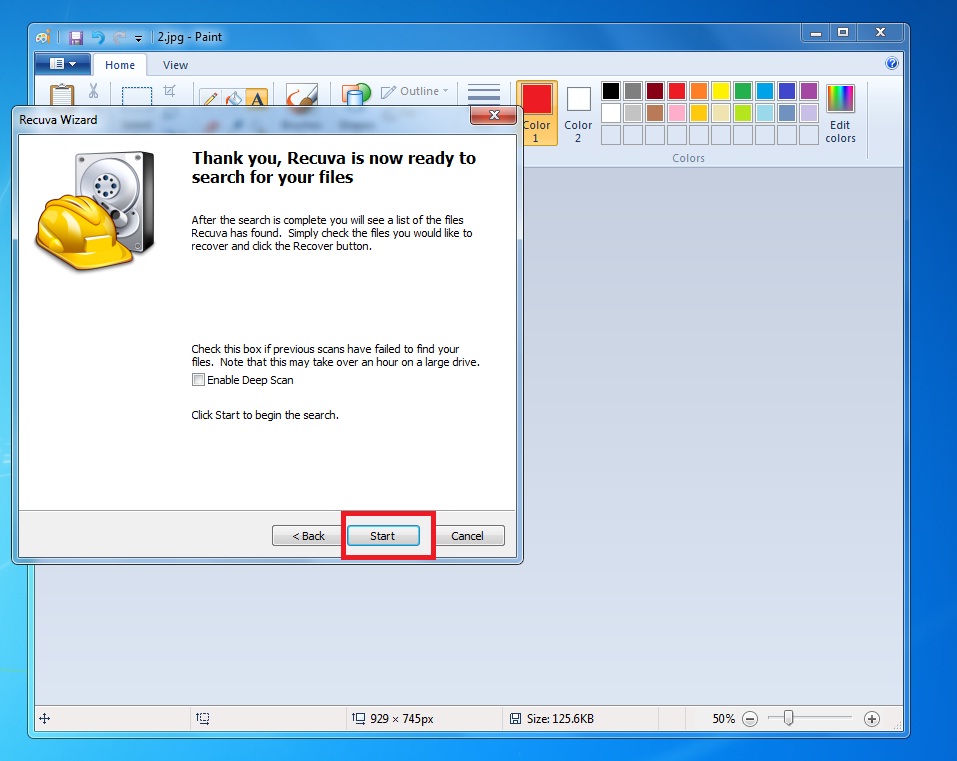Viewport: 957px width, 761px height.
Task: Pick the pink color swatch
Action: [x=677, y=113]
